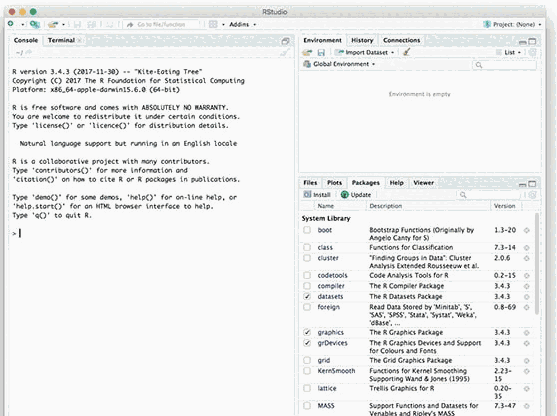Screen dimensions: 557x416
Task: Click the Update packages button
Action: pyautogui.click(x=356, y=195)
